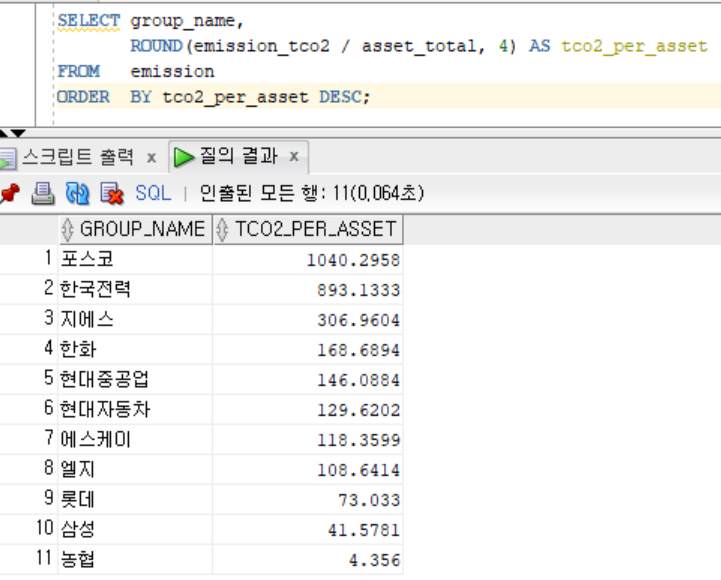The width and height of the screenshot is (721, 580).
Task: Click the ROUND function in the query
Action: pyautogui.click(x=156, y=46)
